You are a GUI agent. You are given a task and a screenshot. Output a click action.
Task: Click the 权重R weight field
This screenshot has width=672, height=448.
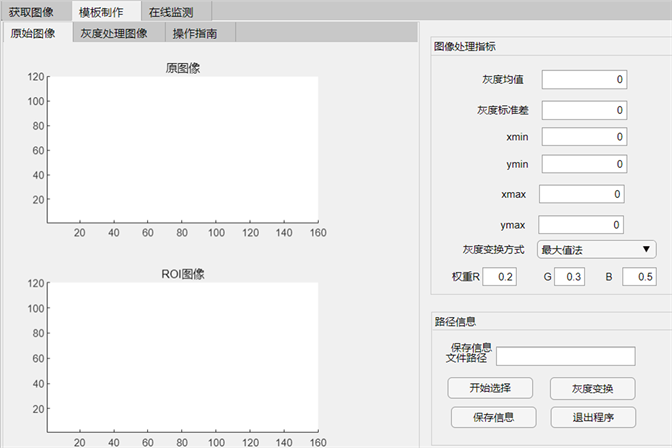pyautogui.click(x=500, y=277)
